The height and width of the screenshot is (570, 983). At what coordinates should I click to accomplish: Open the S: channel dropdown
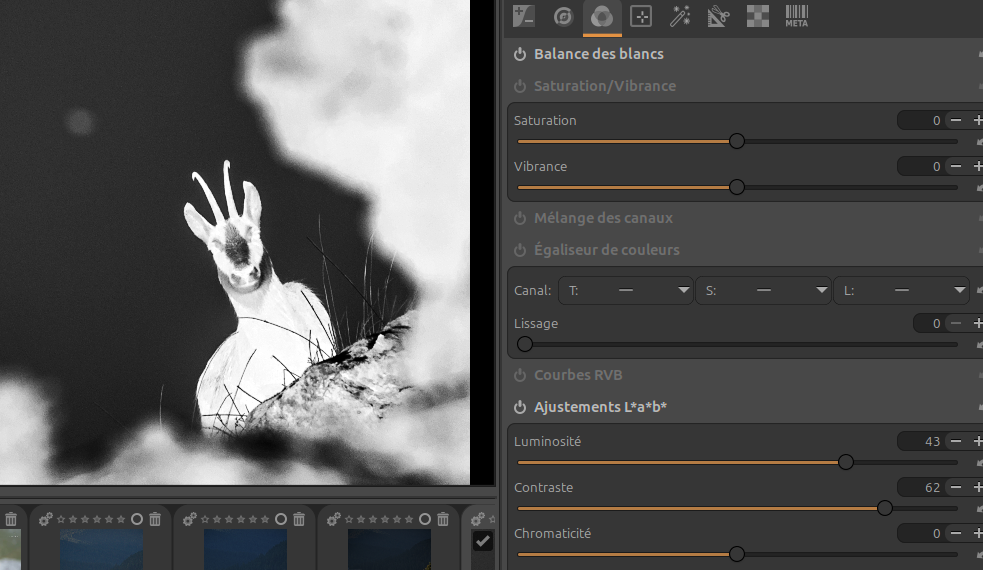point(765,291)
